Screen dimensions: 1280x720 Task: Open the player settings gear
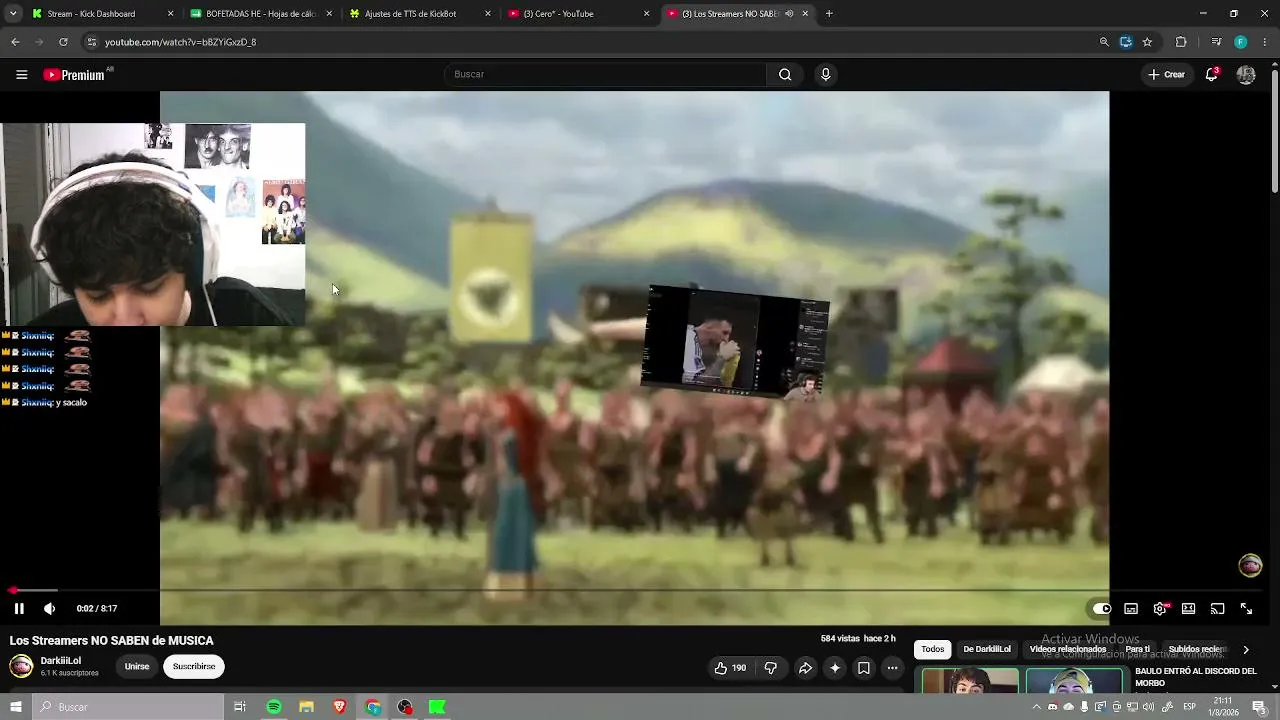point(1160,608)
